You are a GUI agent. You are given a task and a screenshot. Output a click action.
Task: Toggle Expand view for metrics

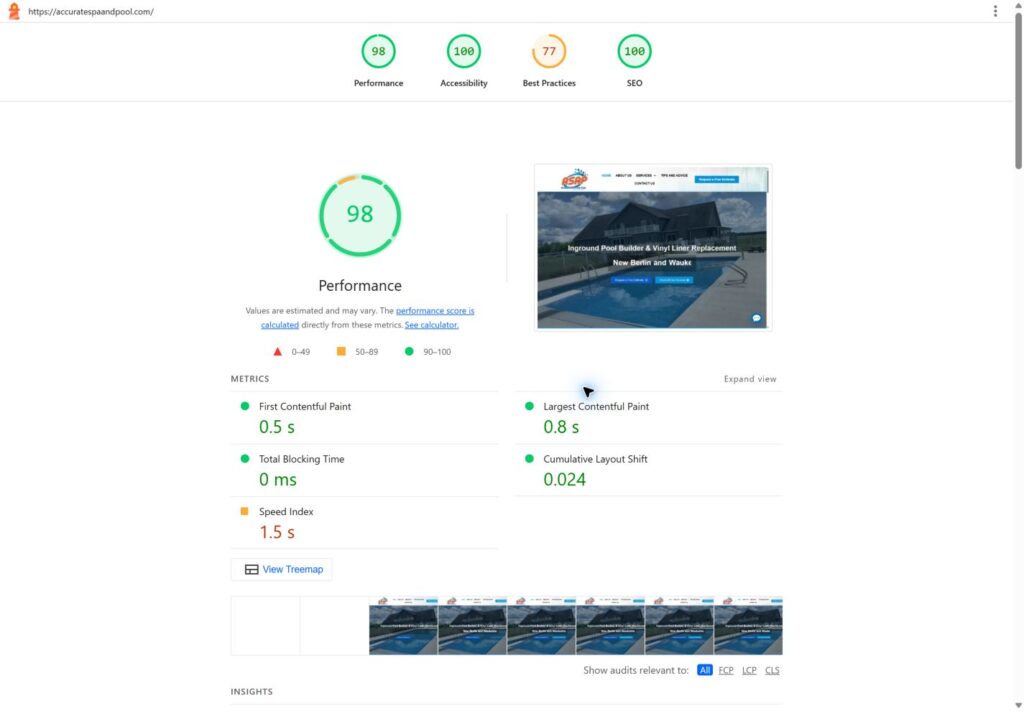(750, 379)
